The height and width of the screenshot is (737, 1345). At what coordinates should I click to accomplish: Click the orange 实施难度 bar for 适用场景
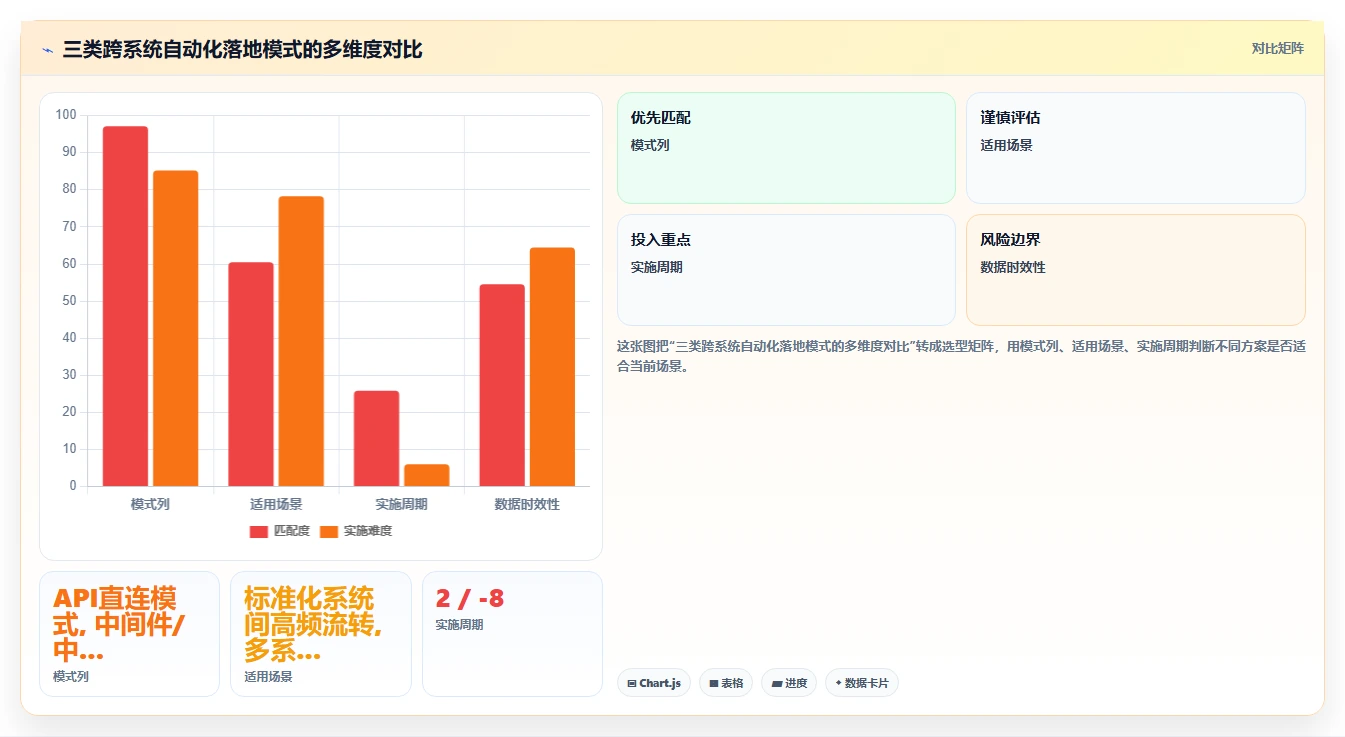click(301, 341)
